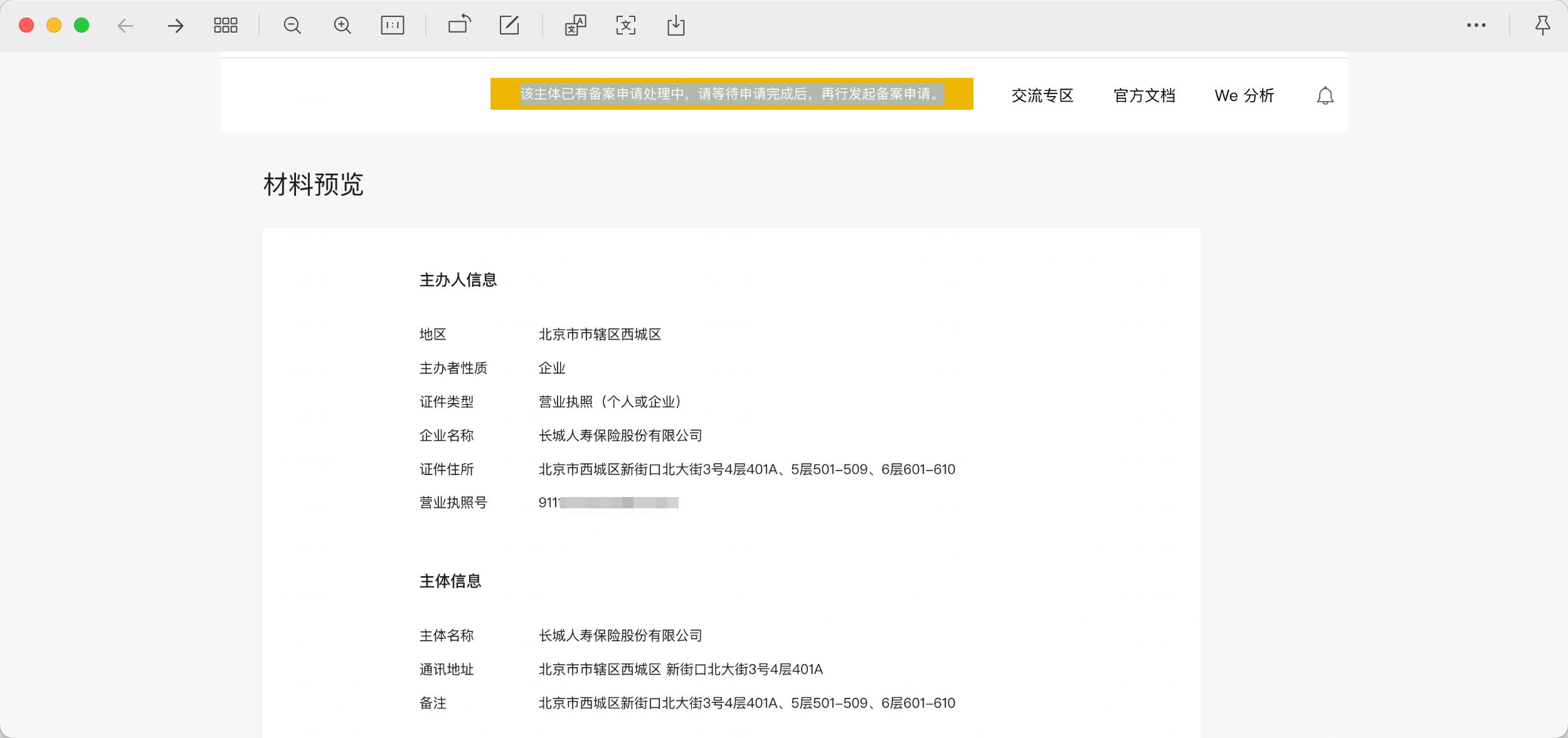Open the 官方文档 nav item
The width and height of the screenshot is (1568, 738).
coord(1144,96)
